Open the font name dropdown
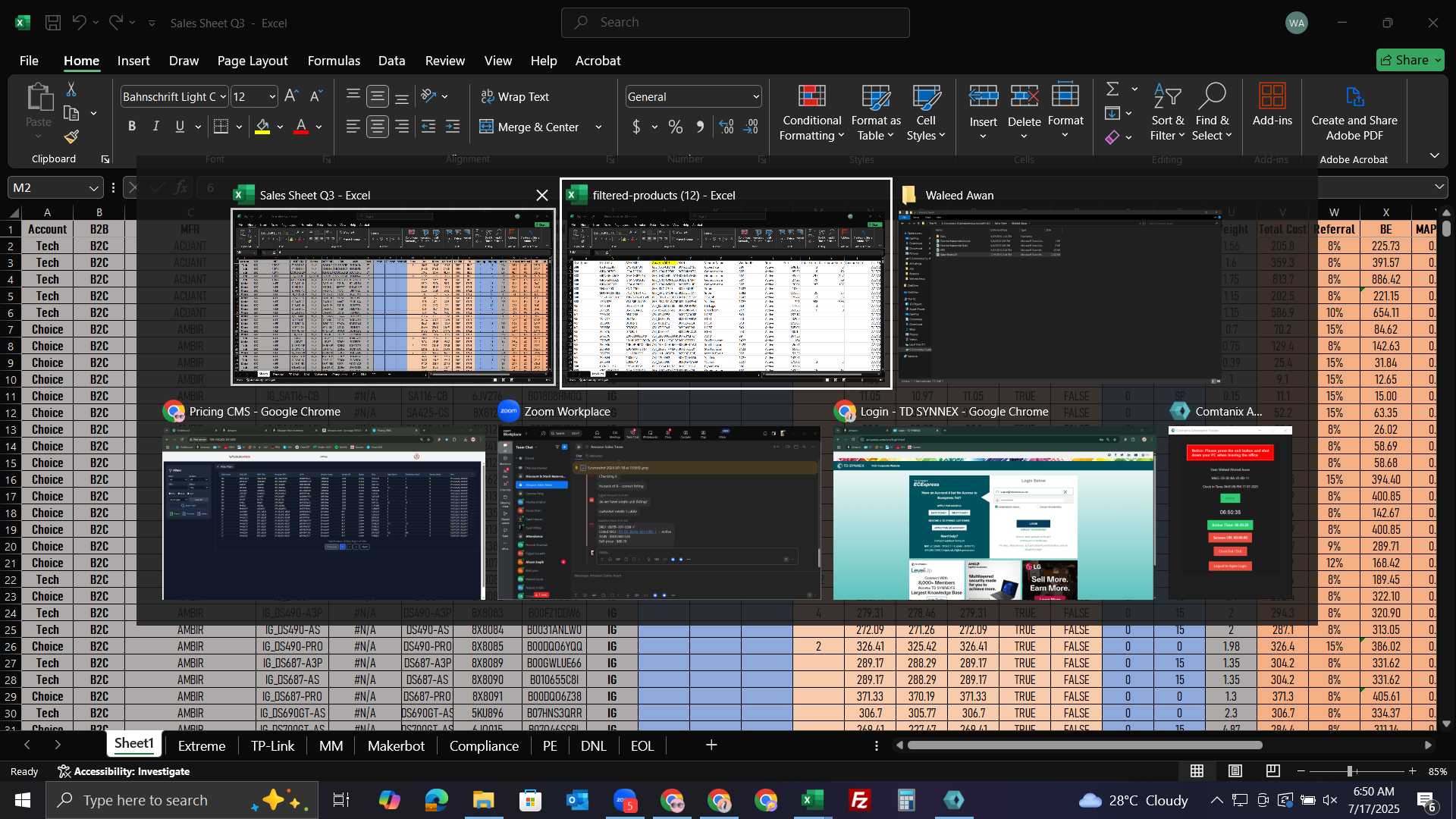 pos(222,96)
